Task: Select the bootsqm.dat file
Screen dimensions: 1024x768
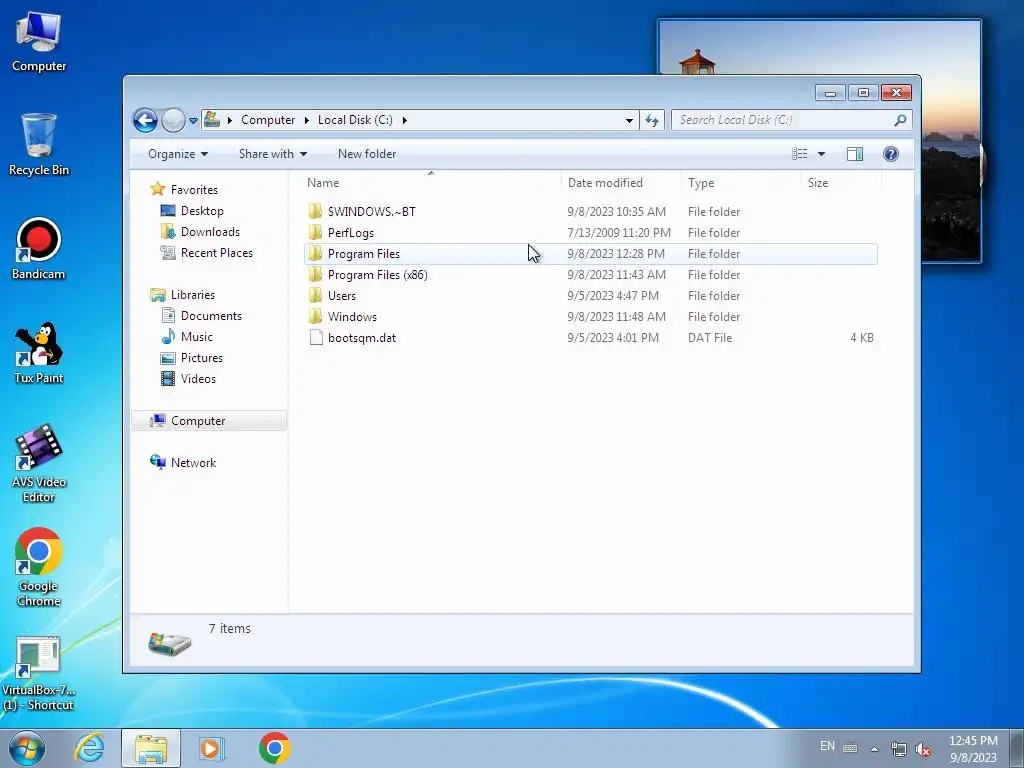Action: [590, 338]
